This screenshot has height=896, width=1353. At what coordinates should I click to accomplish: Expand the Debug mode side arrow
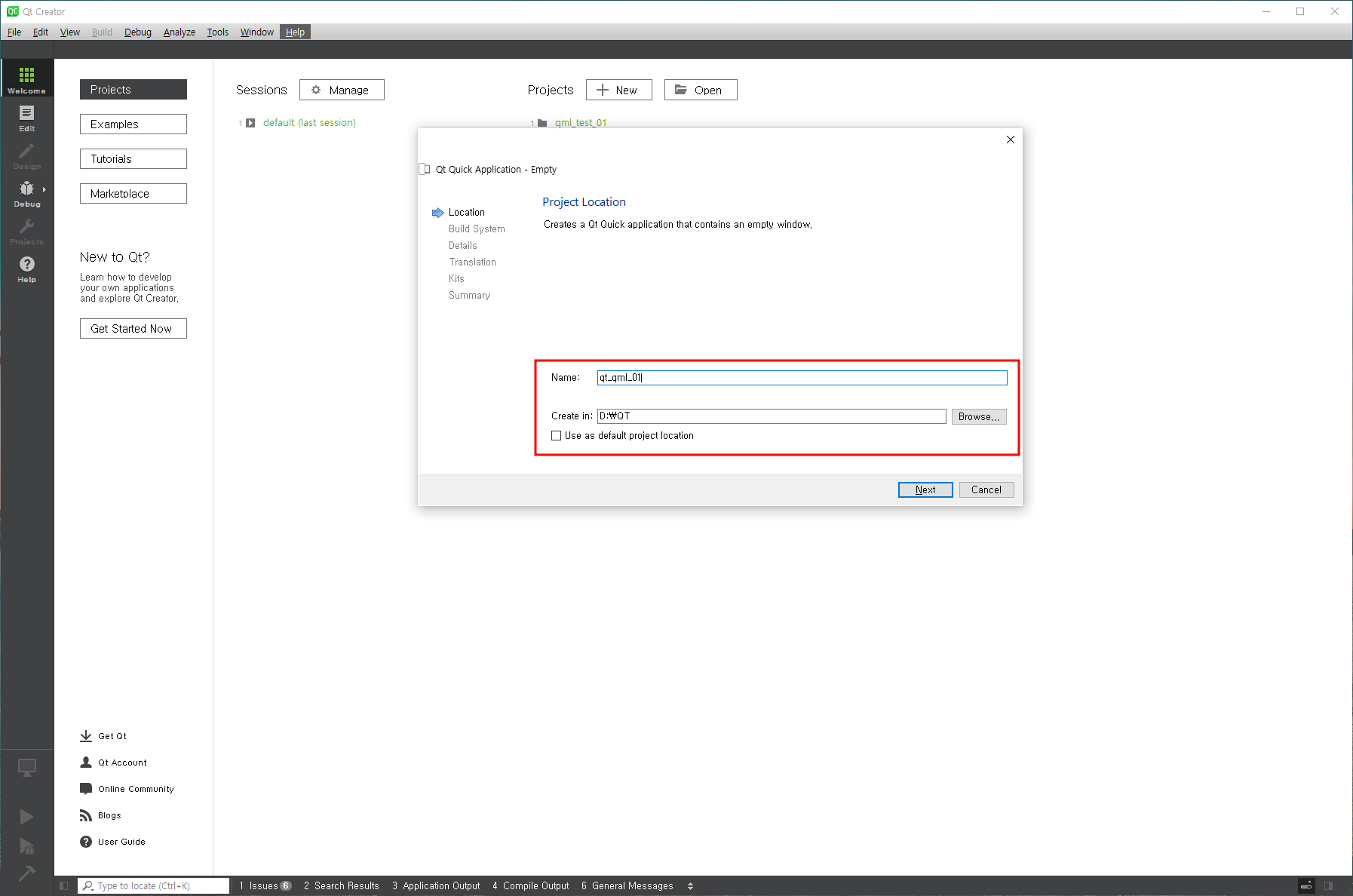click(x=44, y=189)
